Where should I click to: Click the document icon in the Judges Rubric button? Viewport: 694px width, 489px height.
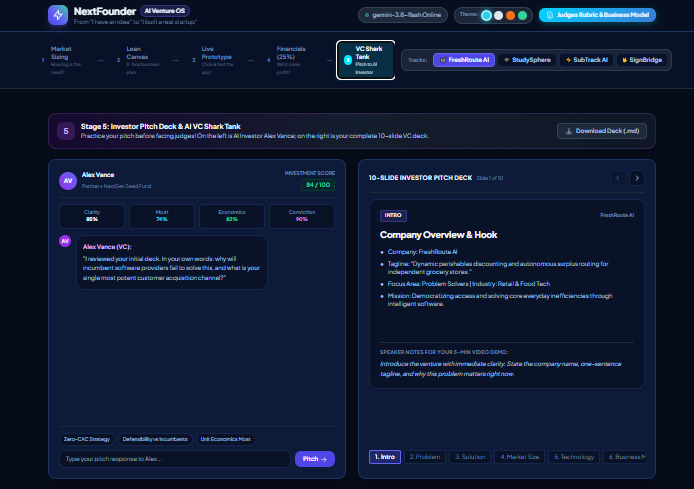pyautogui.click(x=550, y=15)
